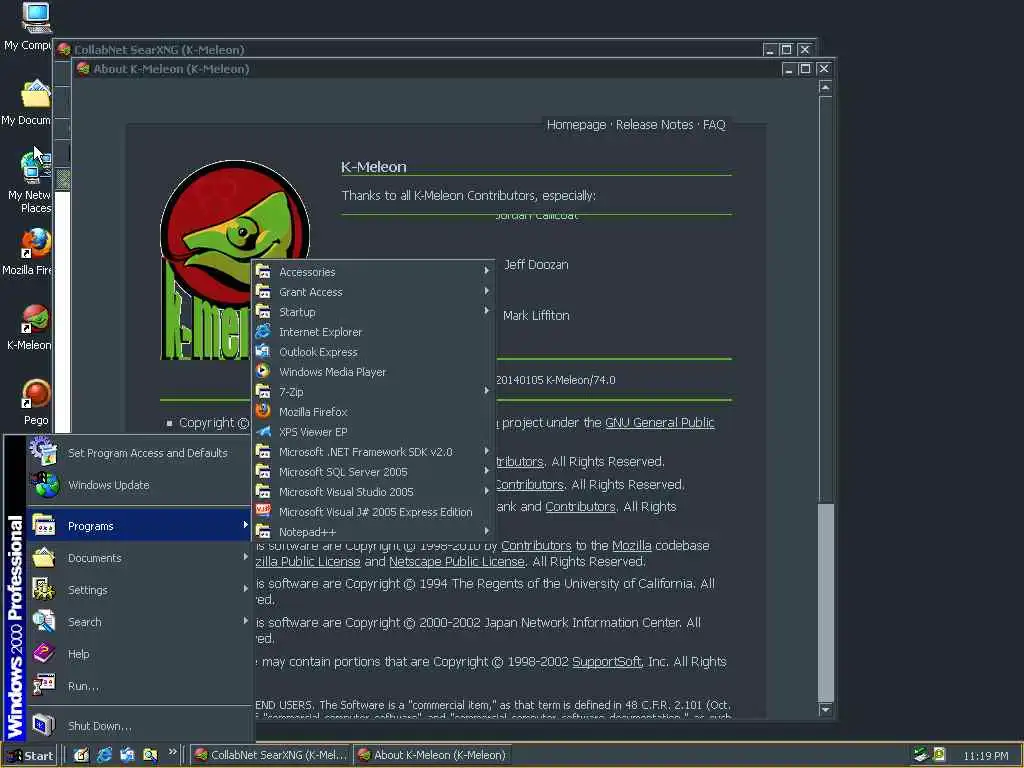Expand the 7-Zip submenu arrow

(487, 391)
